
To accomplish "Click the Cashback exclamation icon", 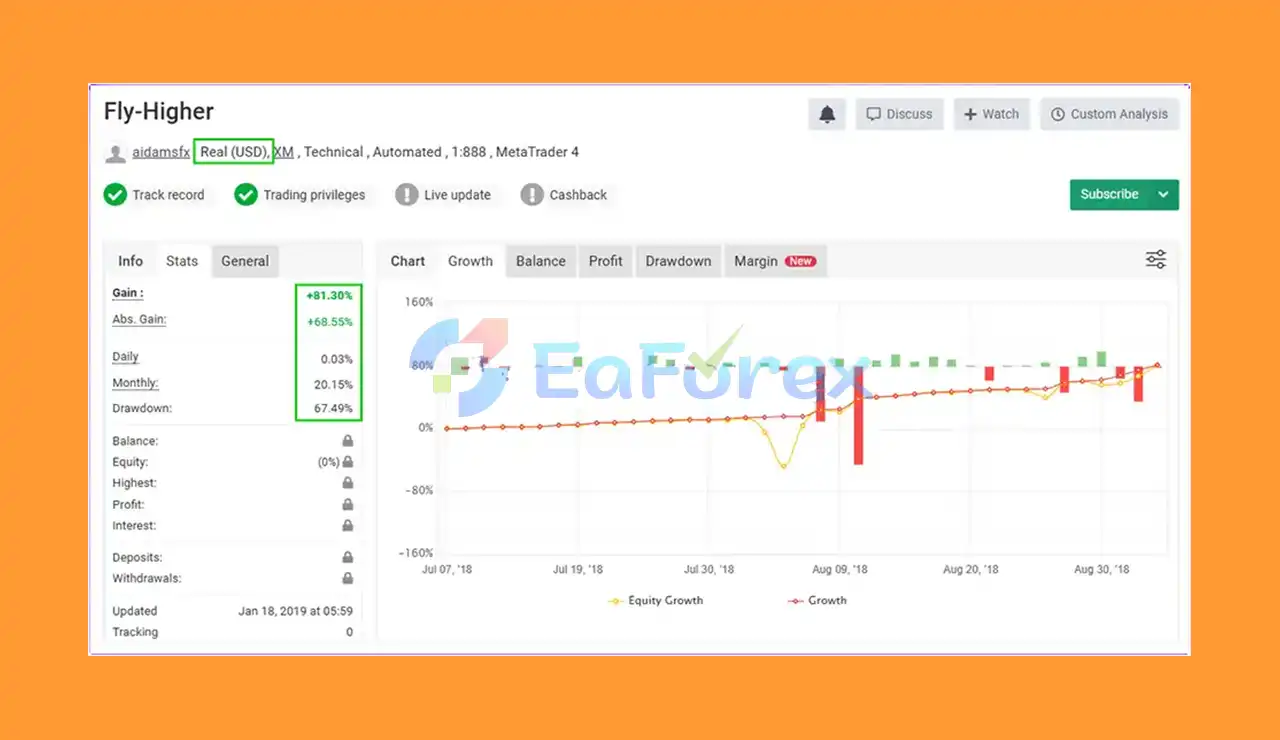I will point(532,194).
